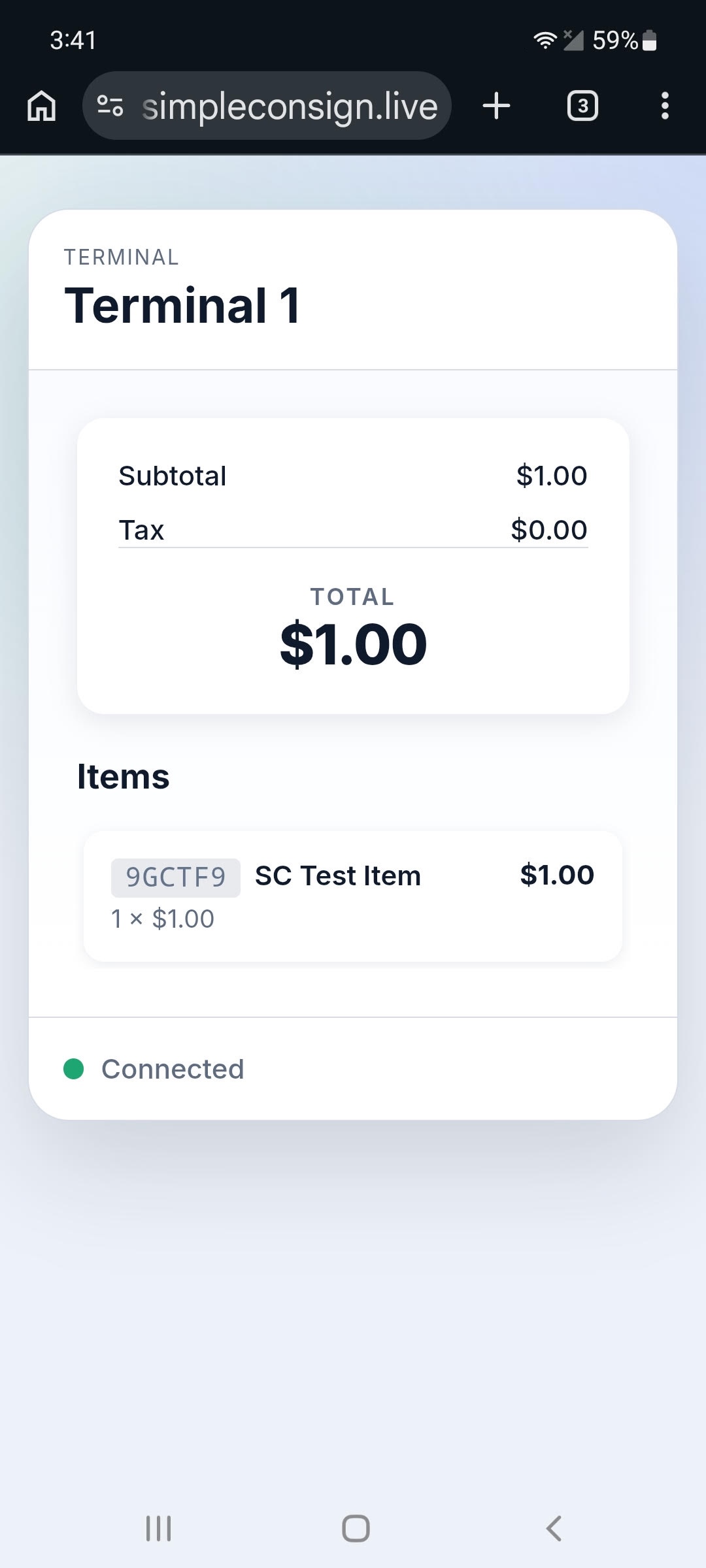Tap the SC Test Item name
Viewport: 706px width, 1568px height.
[338, 876]
